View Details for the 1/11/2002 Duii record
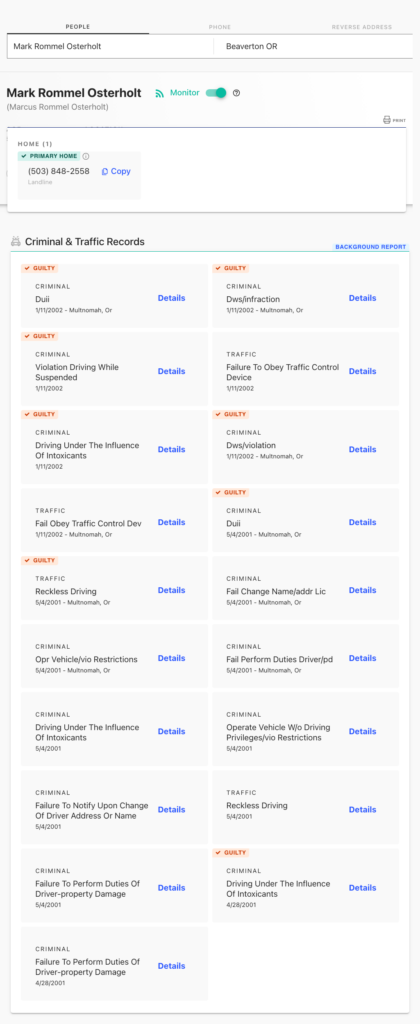The height and width of the screenshot is (1024, 420). pyautogui.click(x=171, y=298)
